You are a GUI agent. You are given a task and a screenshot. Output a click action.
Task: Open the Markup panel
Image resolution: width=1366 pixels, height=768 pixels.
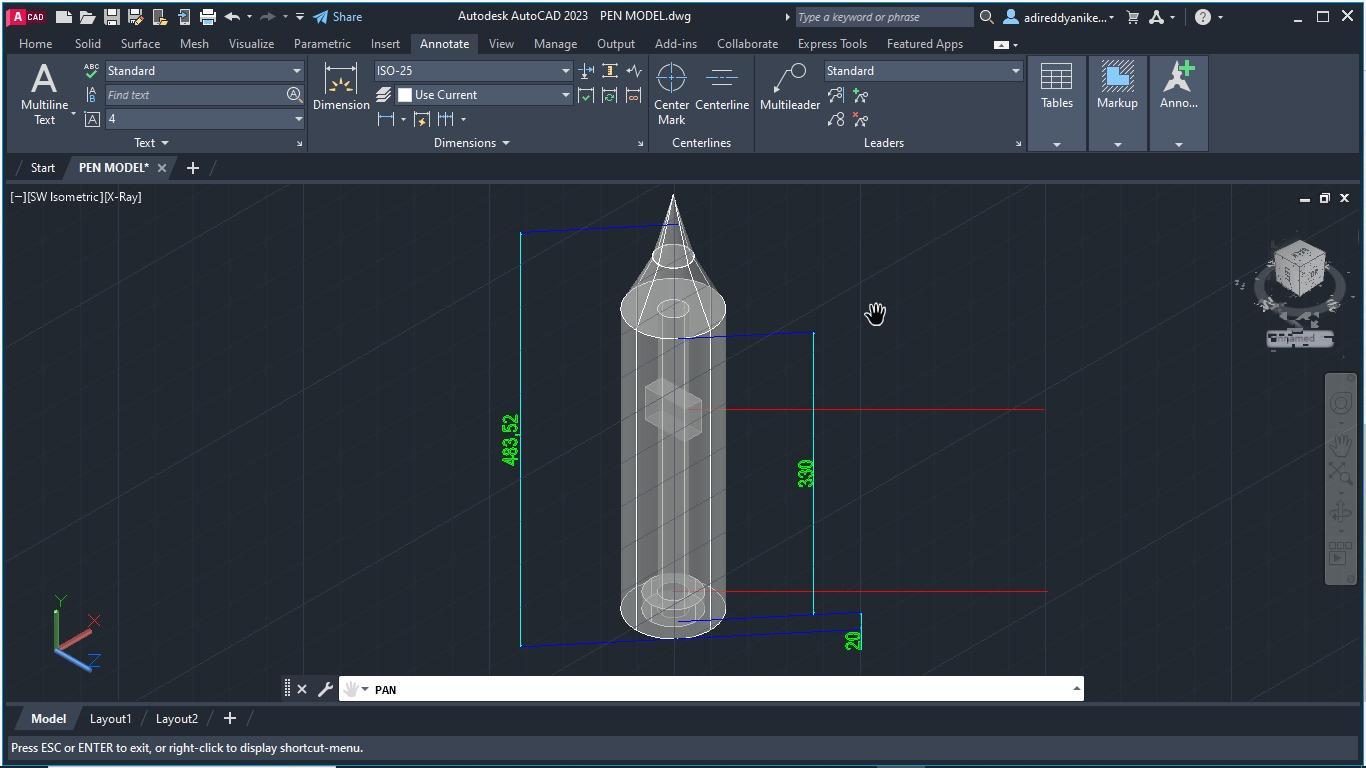tap(1117, 104)
